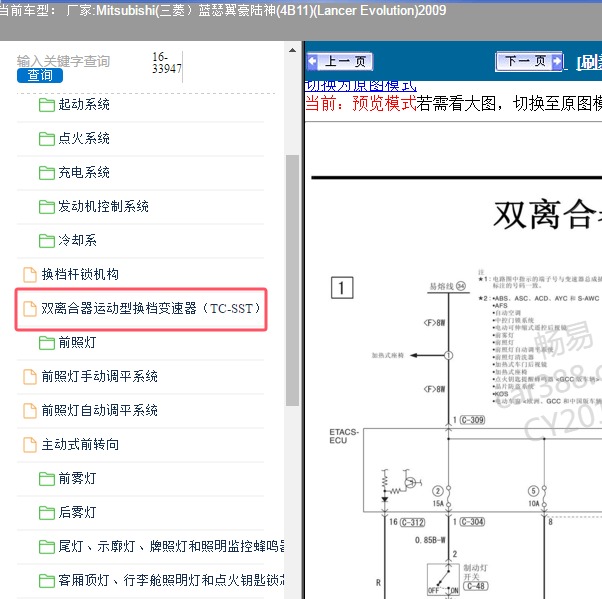Image resolution: width=602 pixels, height=599 pixels.
Task: Click folder icon beside 尾灯、示廓灯 entry
Action: pos(46,547)
